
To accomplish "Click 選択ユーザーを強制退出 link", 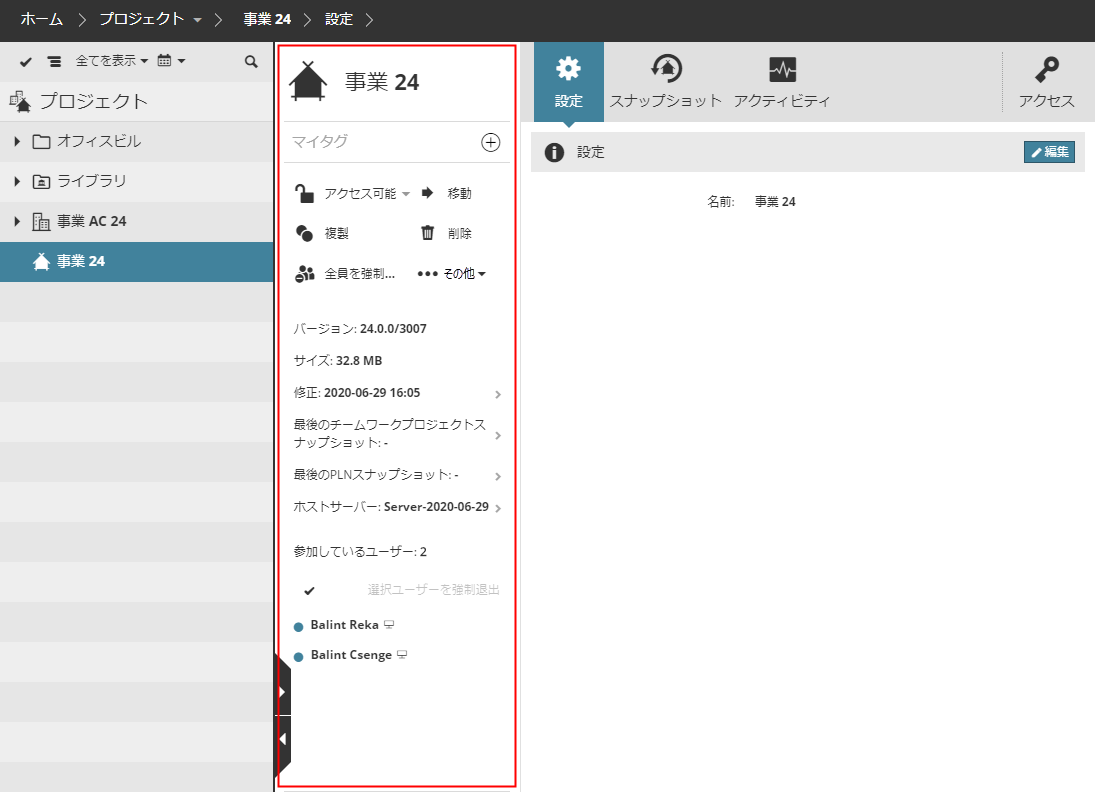I will [x=434, y=590].
